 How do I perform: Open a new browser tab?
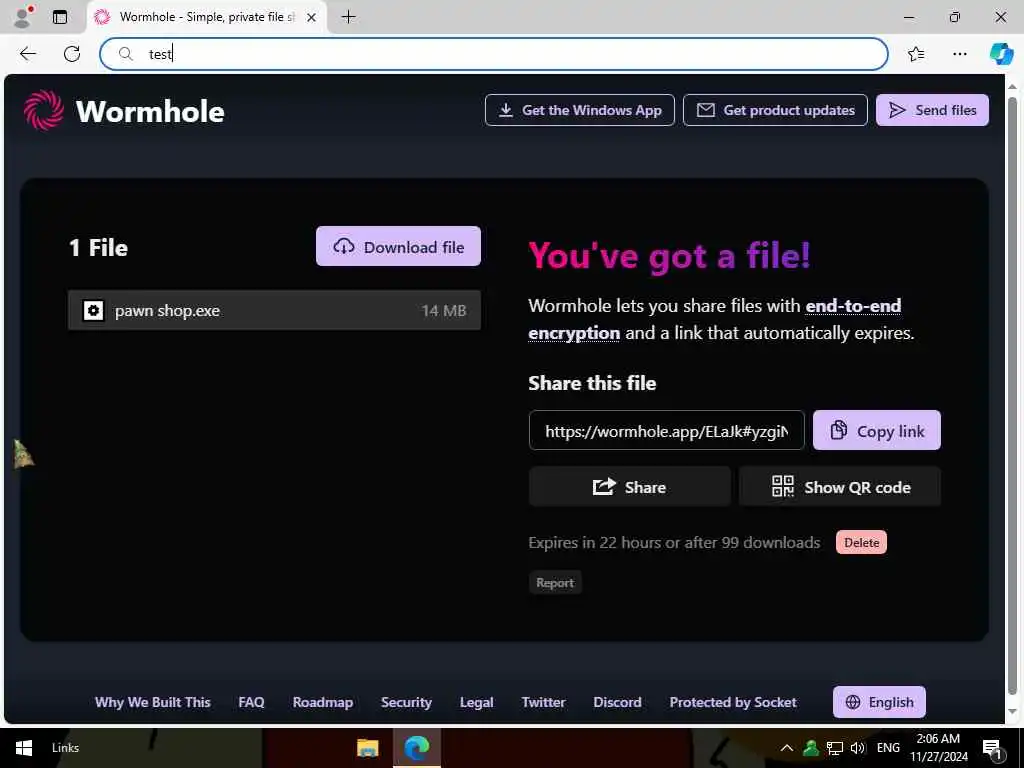[x=349, y=17]
